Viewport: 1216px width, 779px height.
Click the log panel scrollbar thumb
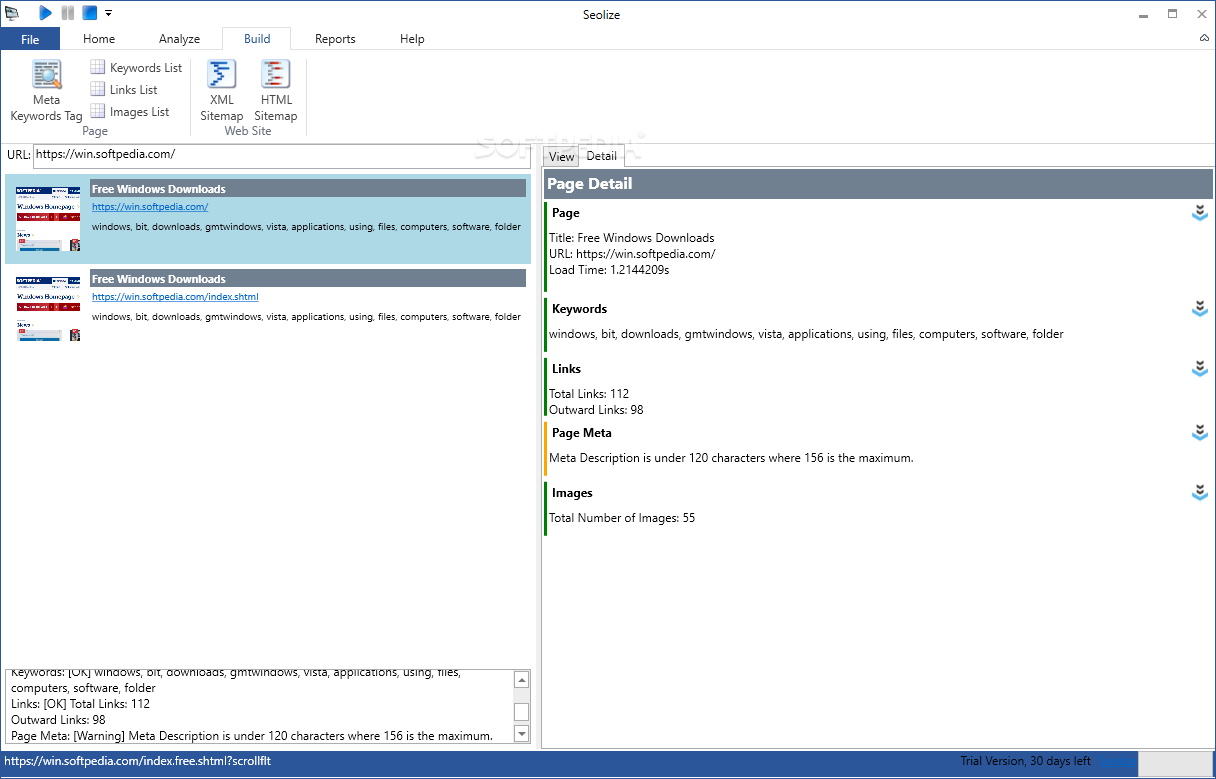tap(521, 712)
